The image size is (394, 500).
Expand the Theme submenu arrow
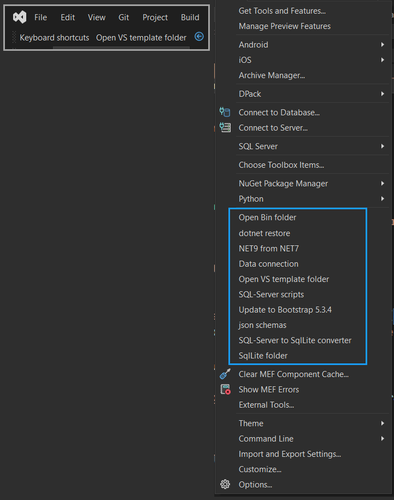pyautogui.click(x=382, y=423)
